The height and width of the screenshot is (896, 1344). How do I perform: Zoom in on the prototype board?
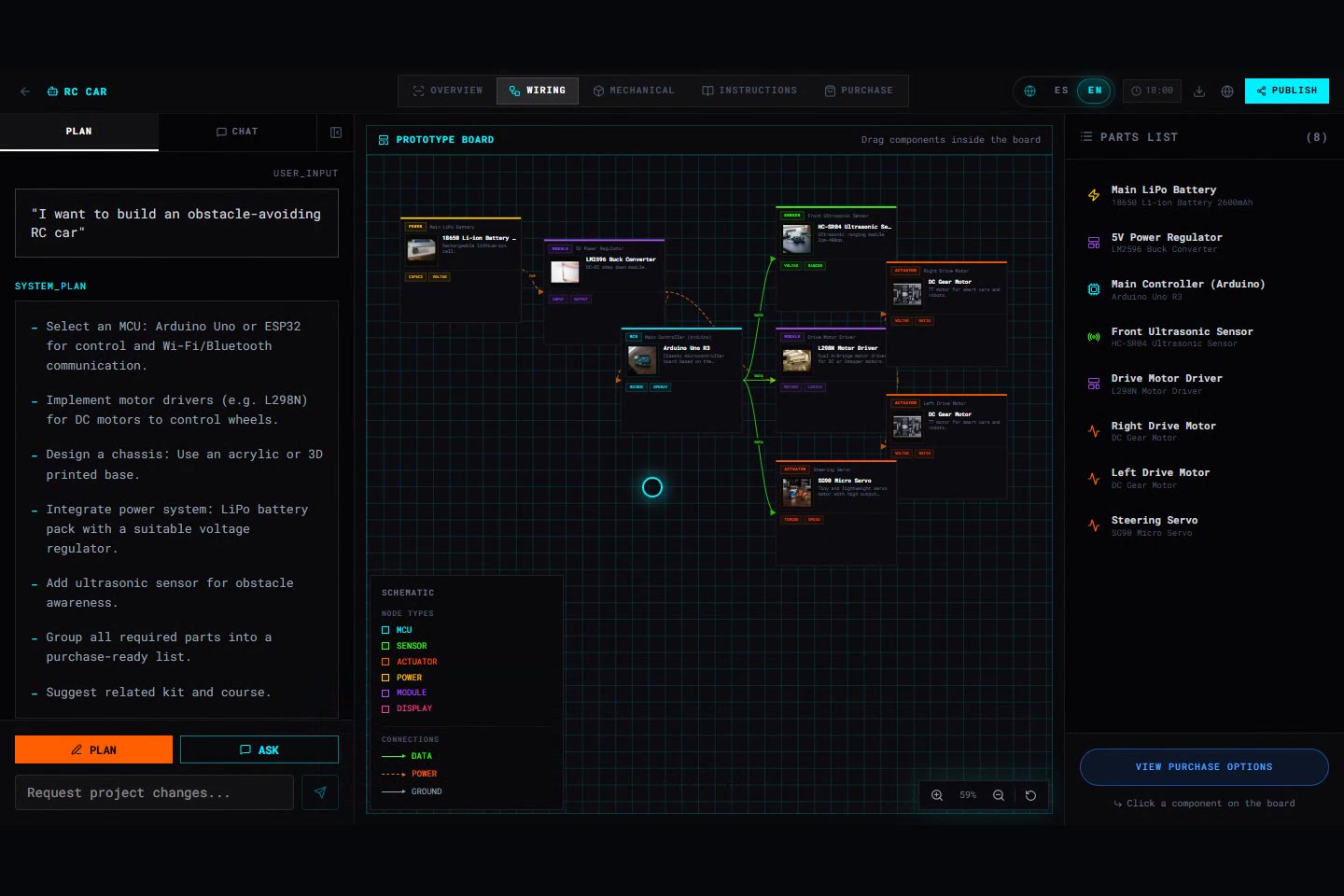(x=937, y=795)
